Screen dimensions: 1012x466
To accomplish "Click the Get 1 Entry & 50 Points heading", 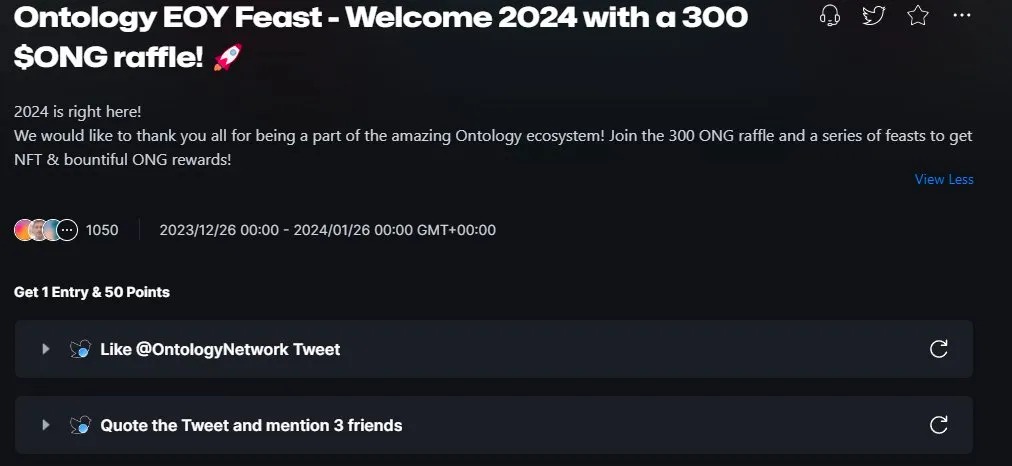I will click(92, 292).
